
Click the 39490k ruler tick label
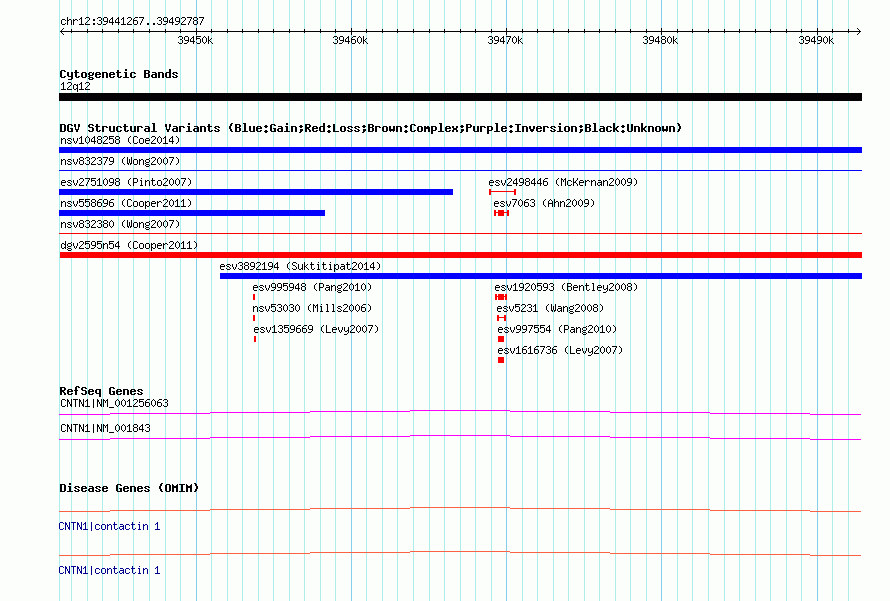click(x=816, y=40)
